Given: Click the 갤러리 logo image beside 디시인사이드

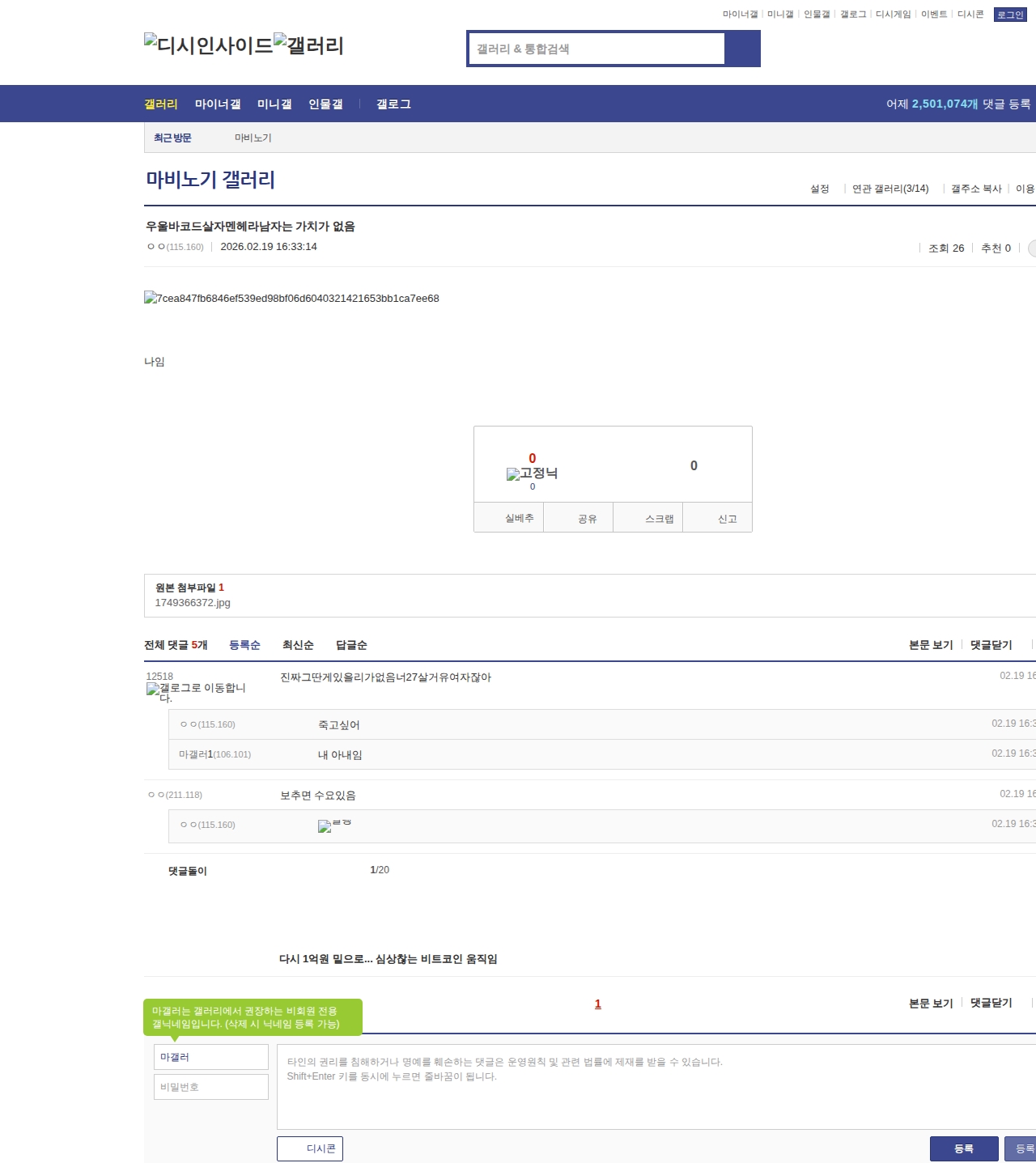Looking at the screenshot, I should 308,45.
